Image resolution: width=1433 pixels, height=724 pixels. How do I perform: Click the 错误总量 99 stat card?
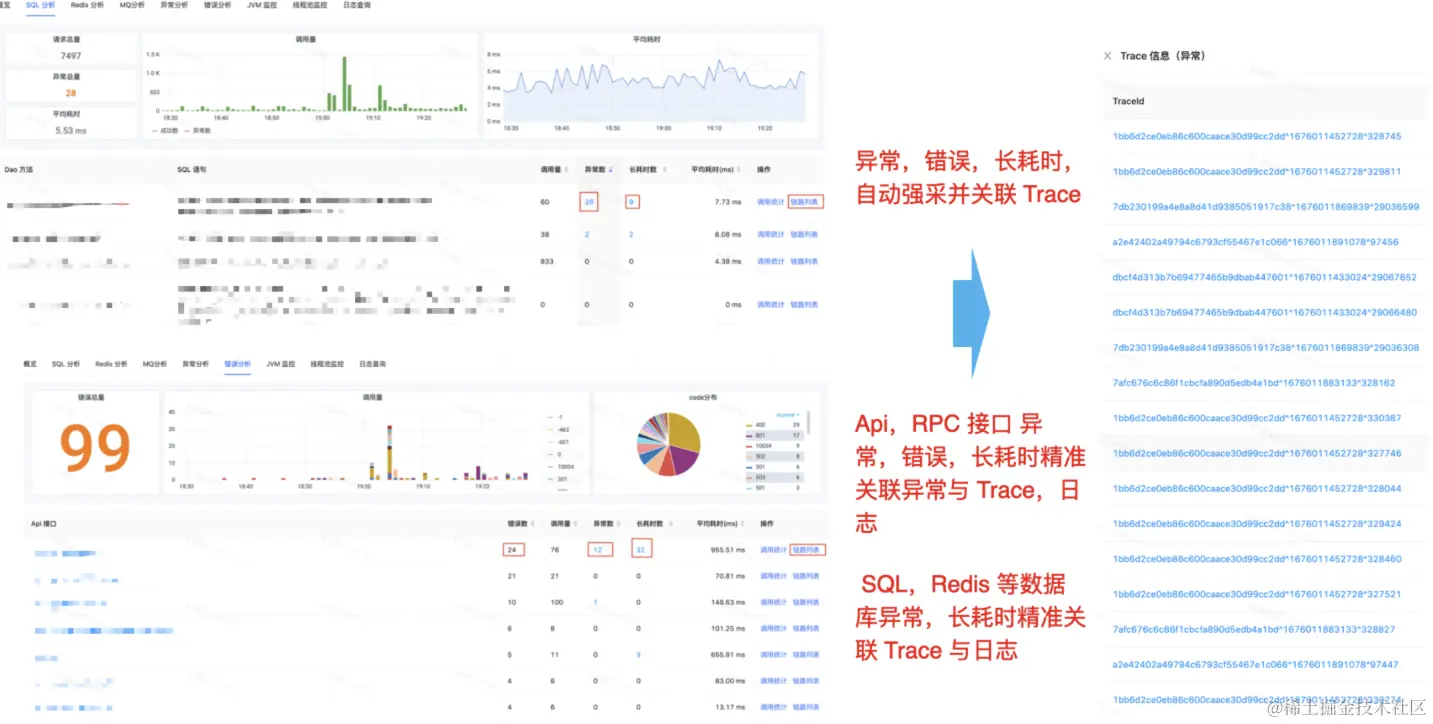click(x=95, y=443)
